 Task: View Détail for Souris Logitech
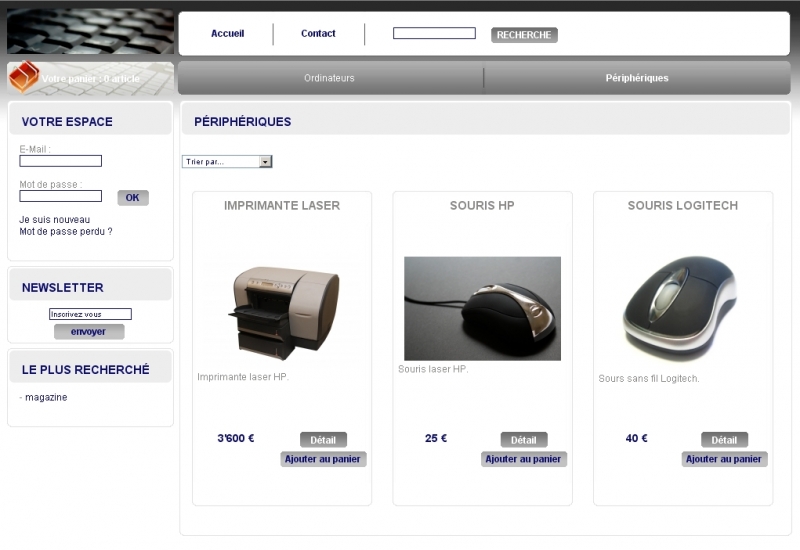tap(724, 440)
